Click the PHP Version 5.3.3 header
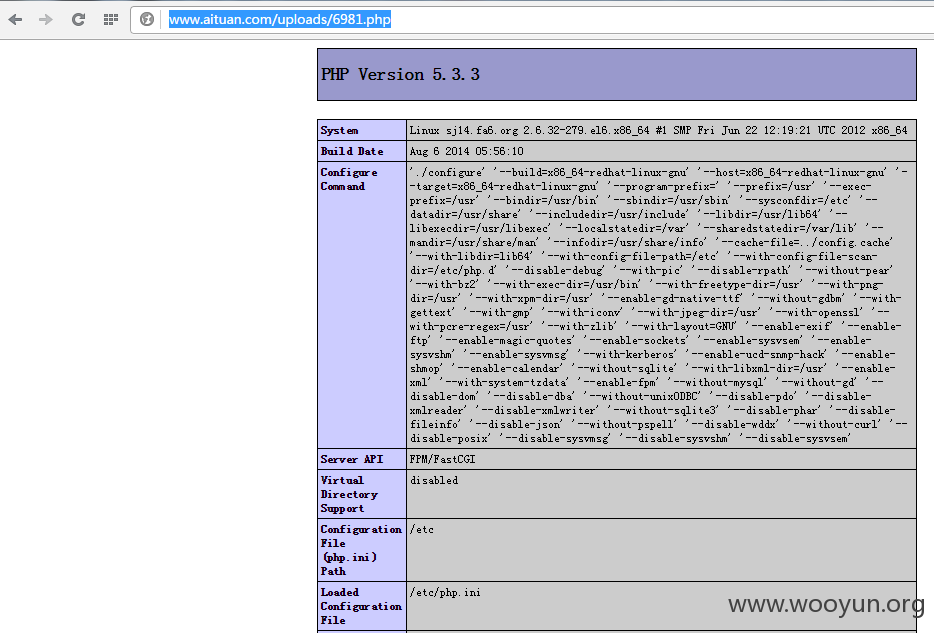This screenshot has width=934, height=633. pos(617,74)
